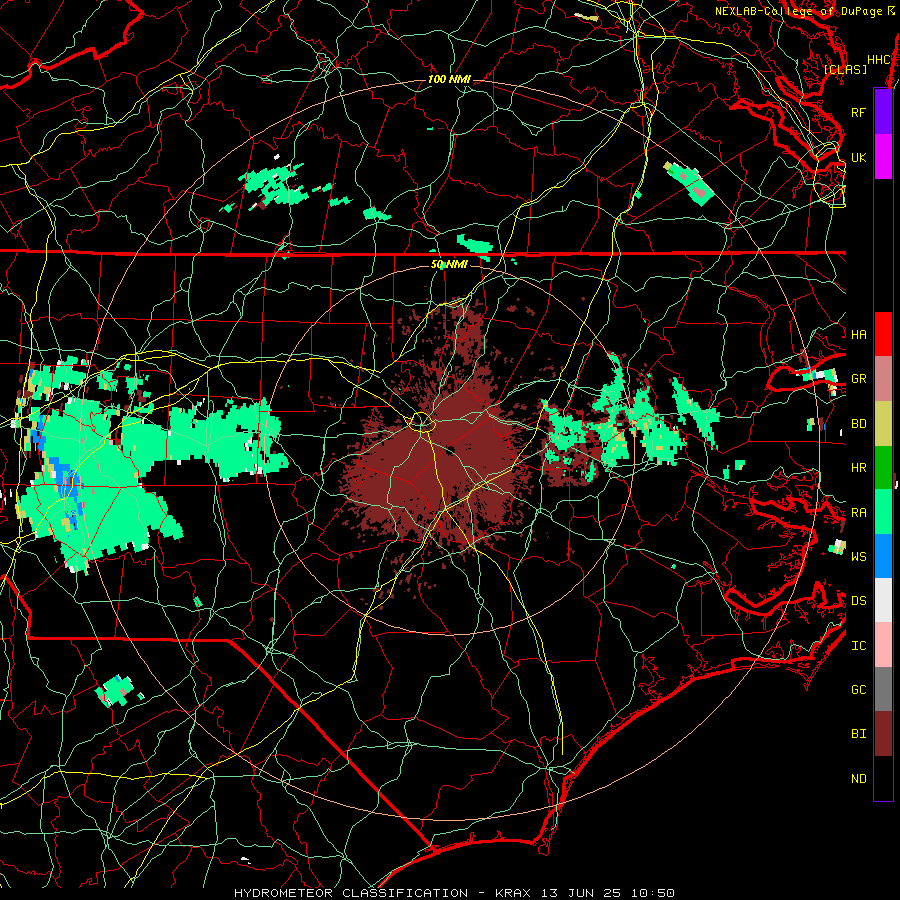Screen dimensions: 900x900
Task: Click the "KRAX" radar site identifier
Action: pos(513,893)
